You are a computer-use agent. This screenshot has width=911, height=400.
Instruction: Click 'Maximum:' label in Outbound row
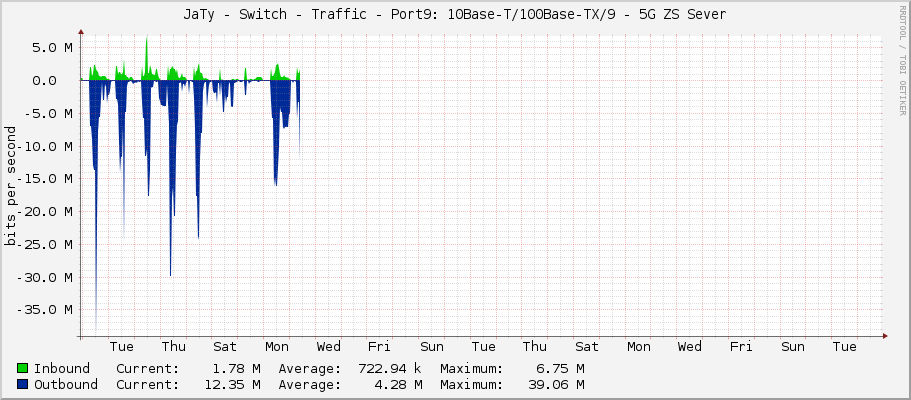(472, 384)
